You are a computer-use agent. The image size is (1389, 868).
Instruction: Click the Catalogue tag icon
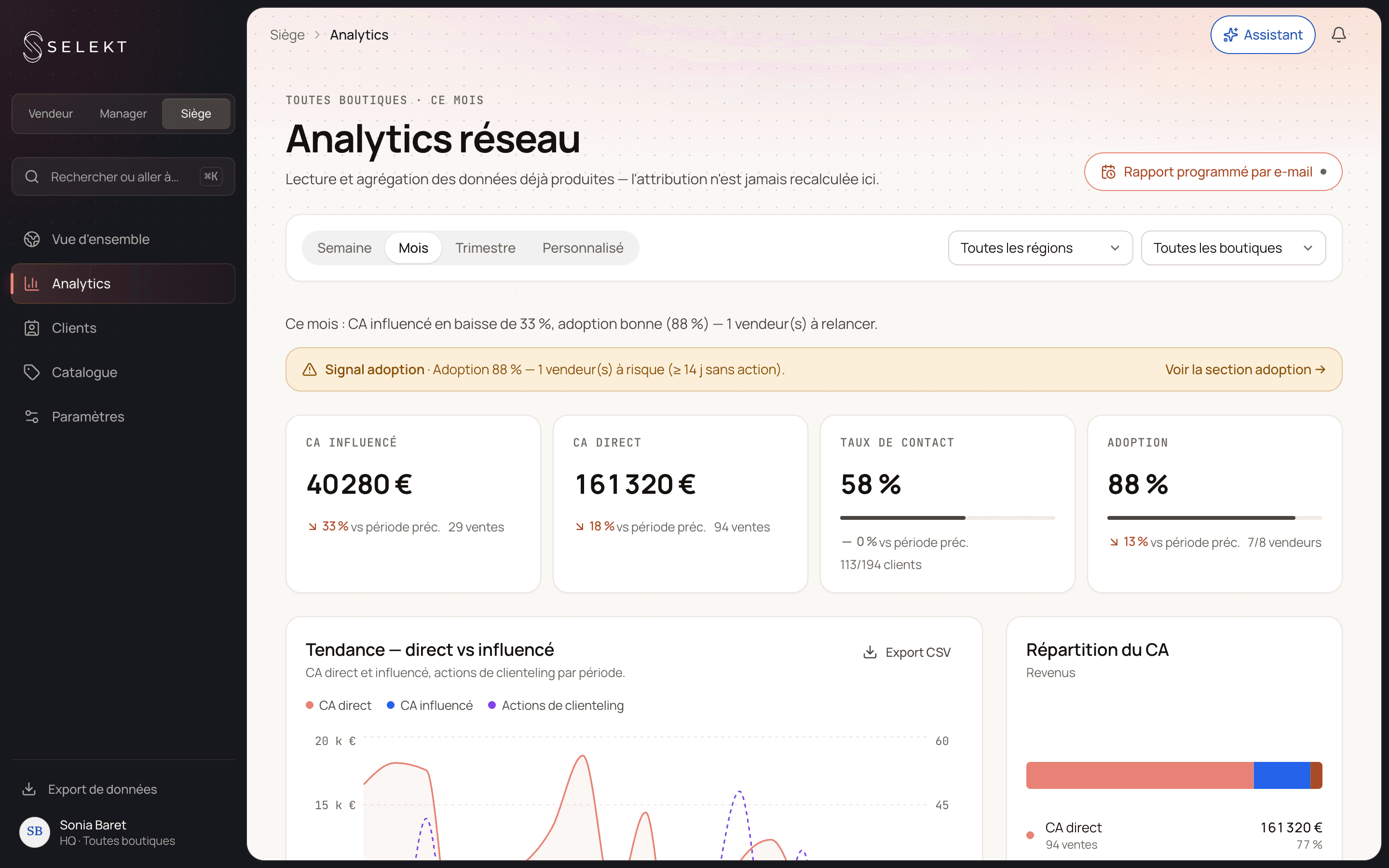(32, 372)
